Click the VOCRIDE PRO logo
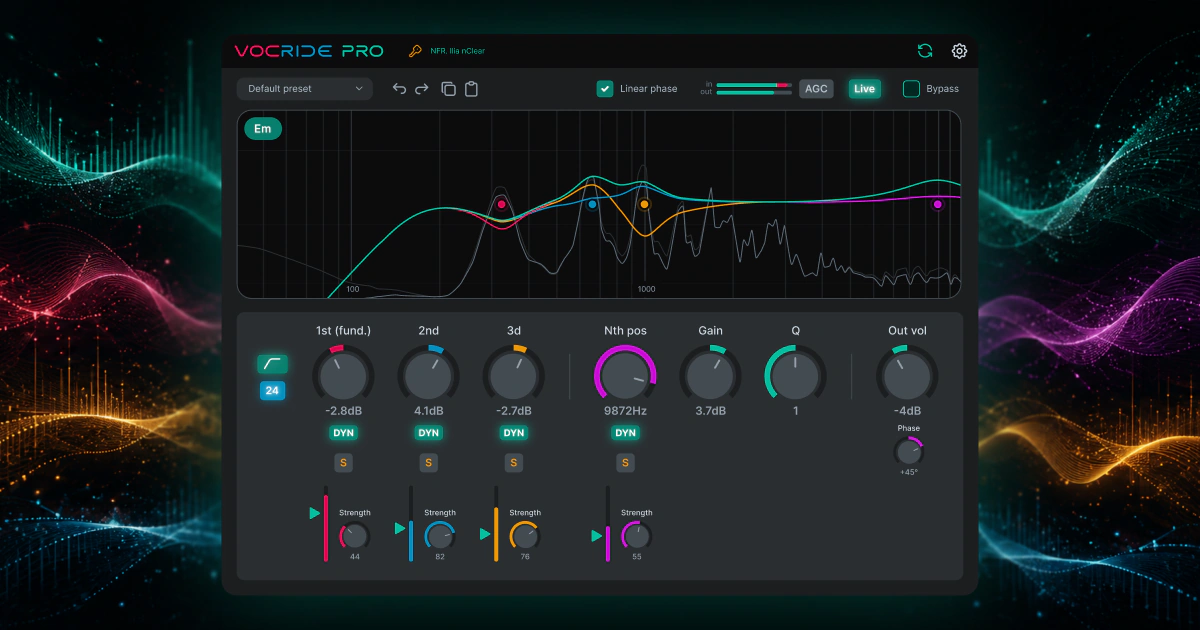The image size is (1200, 630). [309, 51]
